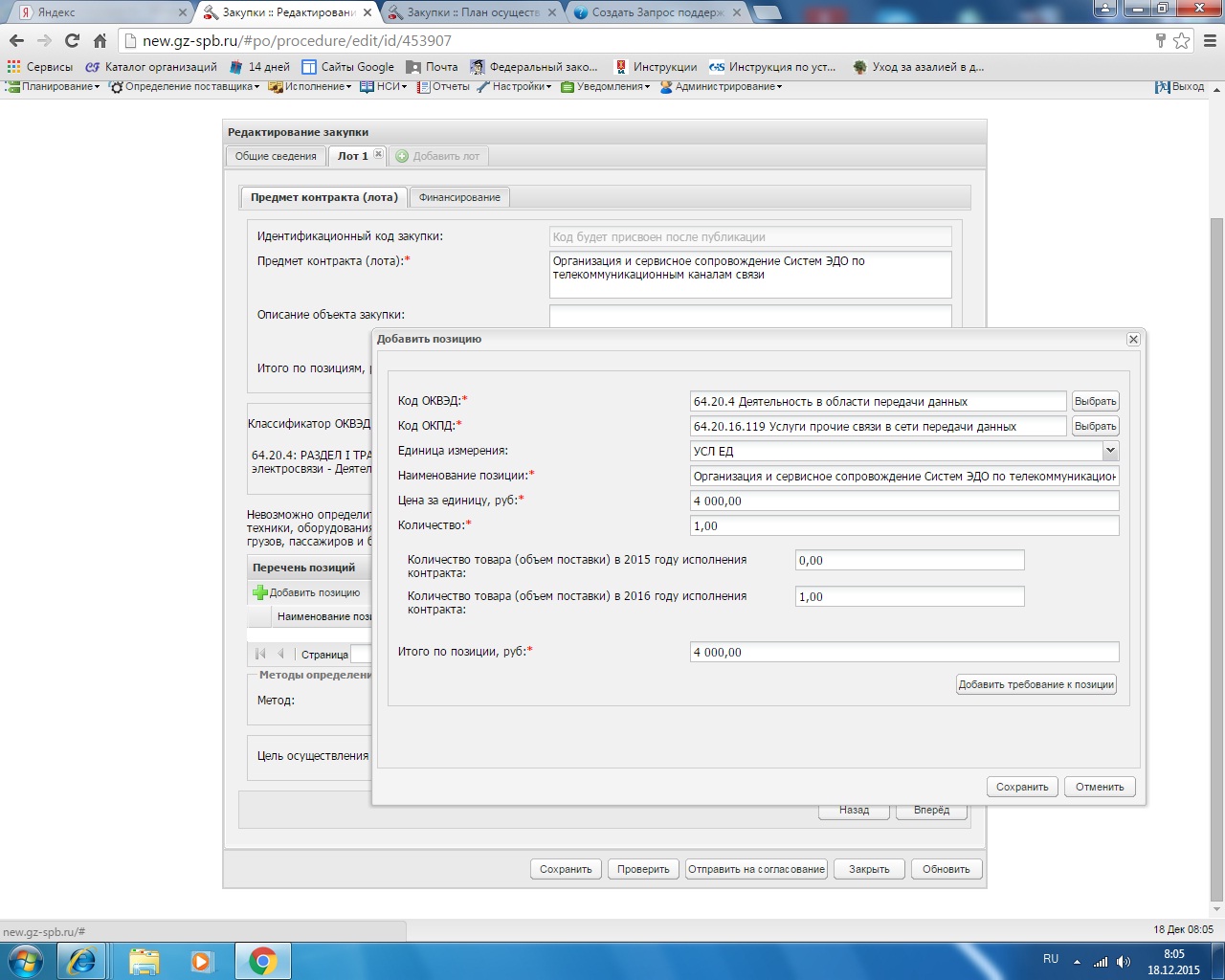Open the Chrome hamburger menu

pos(1209,40)
